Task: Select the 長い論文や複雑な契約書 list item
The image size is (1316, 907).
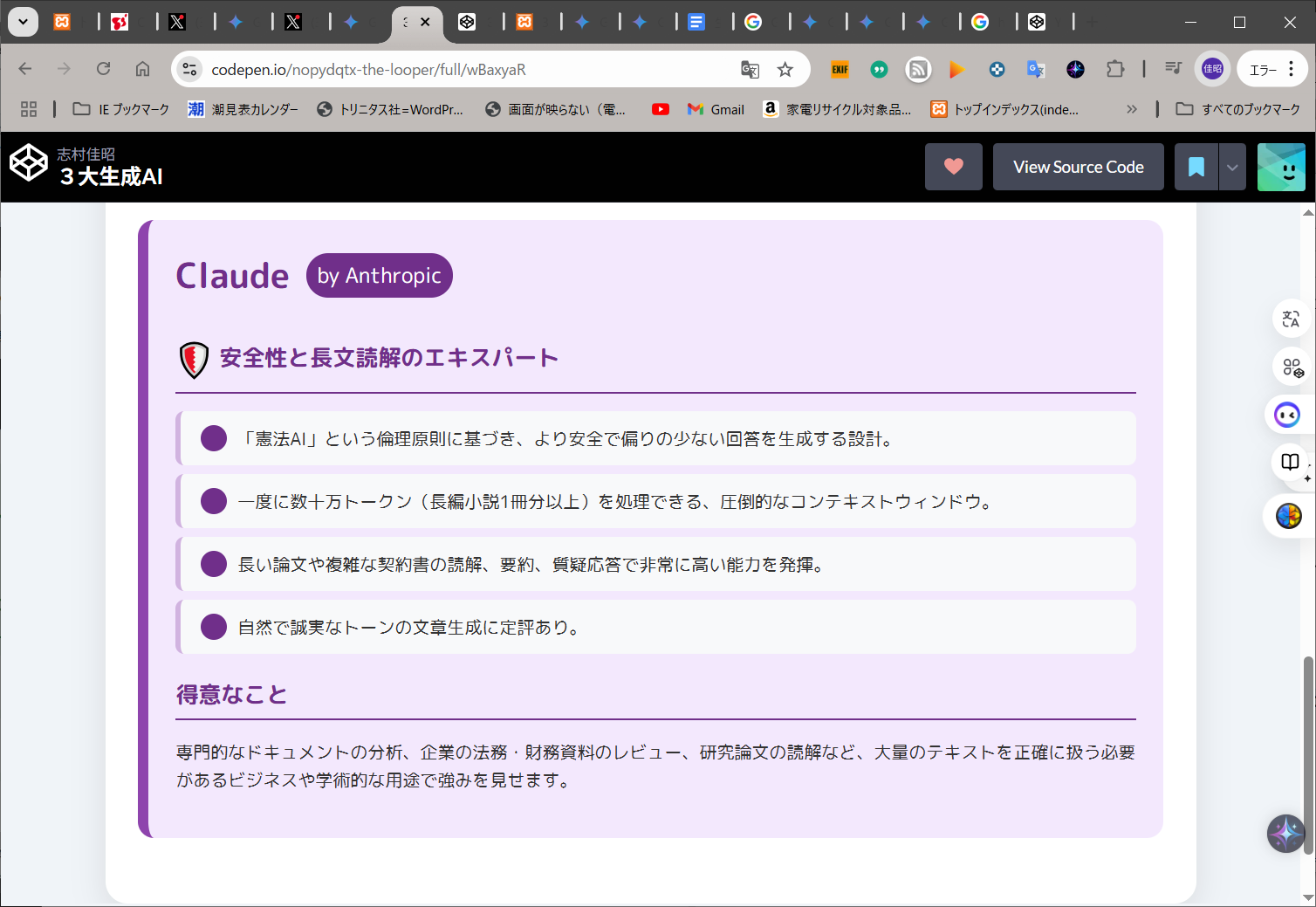Action: (x=656, y=564)
